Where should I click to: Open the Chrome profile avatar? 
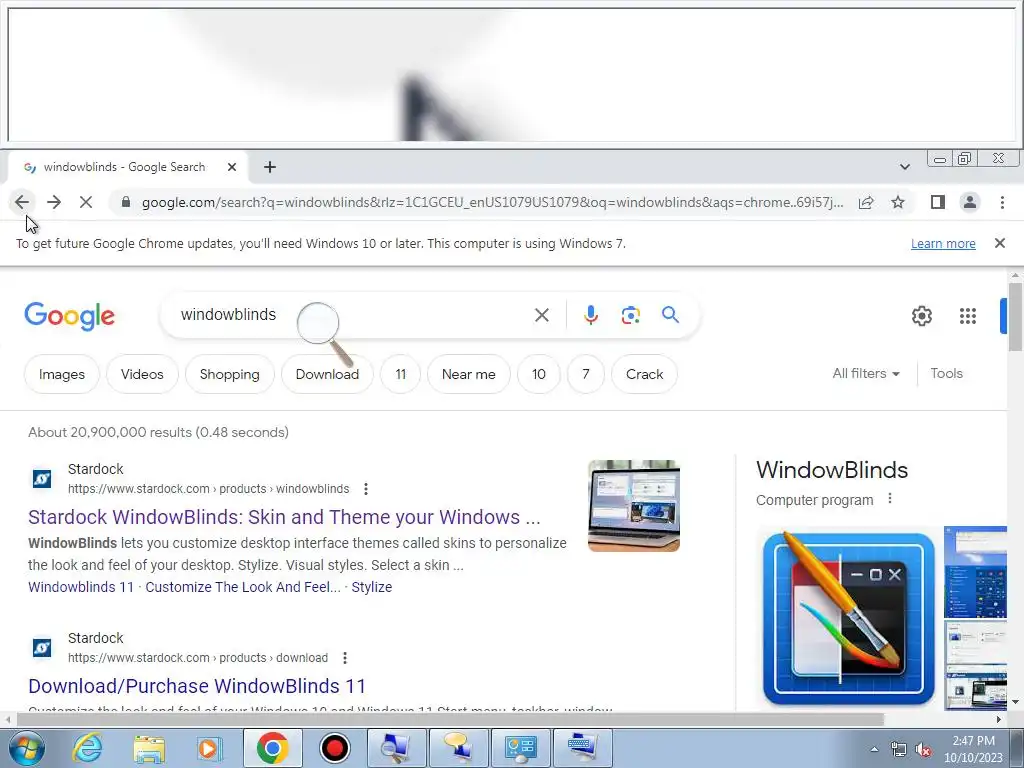click(970, 202)
